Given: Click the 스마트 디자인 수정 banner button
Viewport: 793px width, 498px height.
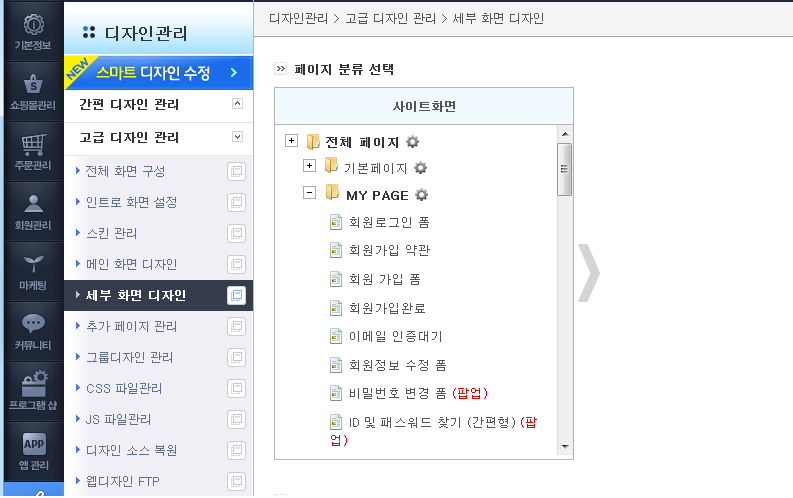Looking at the screenshot, I should (158, 73).
